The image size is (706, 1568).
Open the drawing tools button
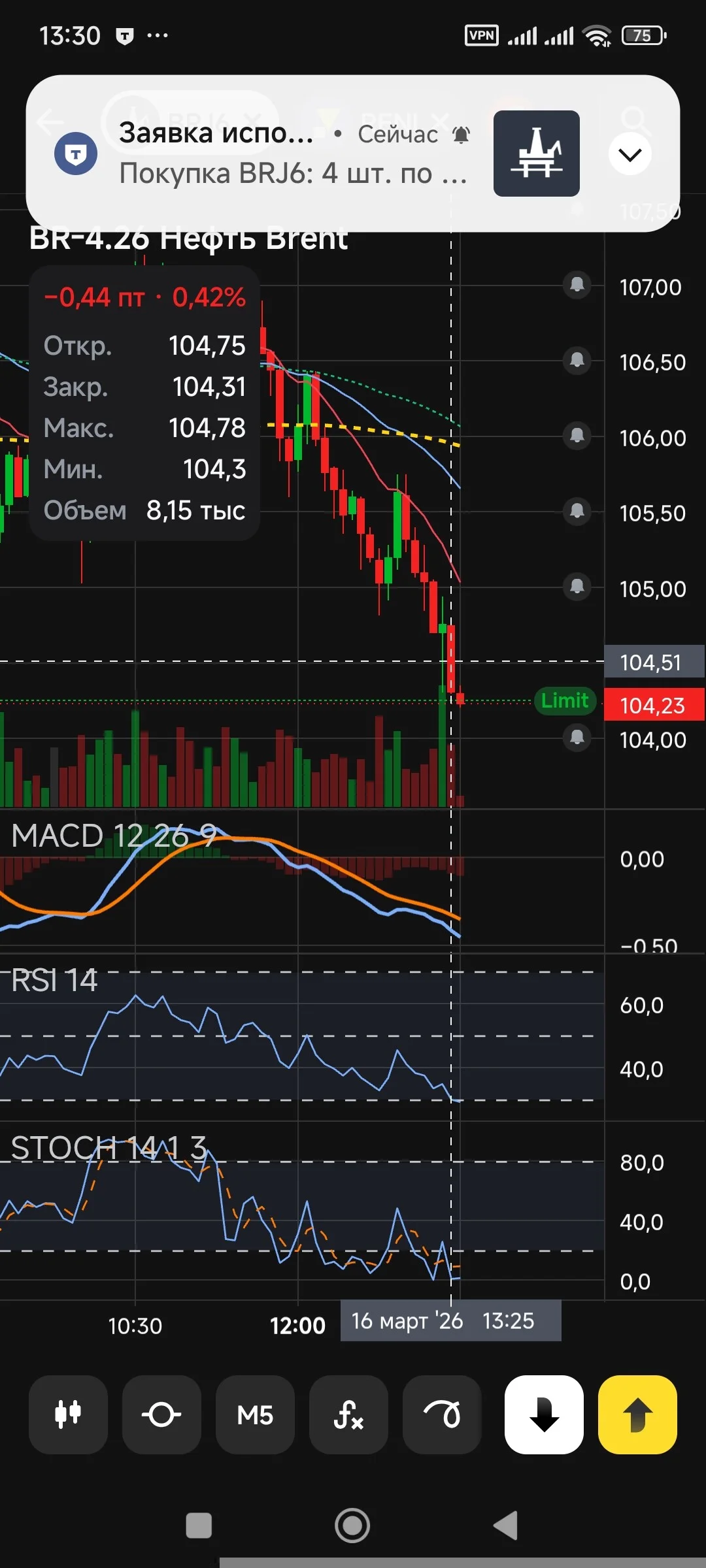tap(442, 1414)
